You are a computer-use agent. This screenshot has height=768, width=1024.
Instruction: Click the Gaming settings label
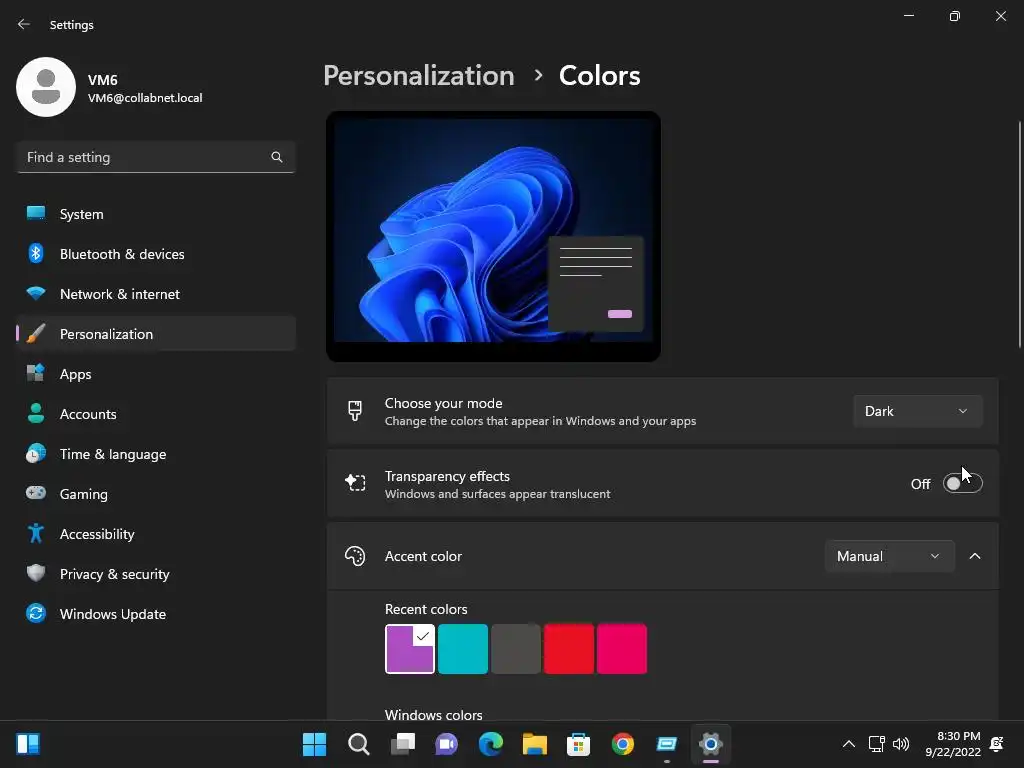[84, 494]
